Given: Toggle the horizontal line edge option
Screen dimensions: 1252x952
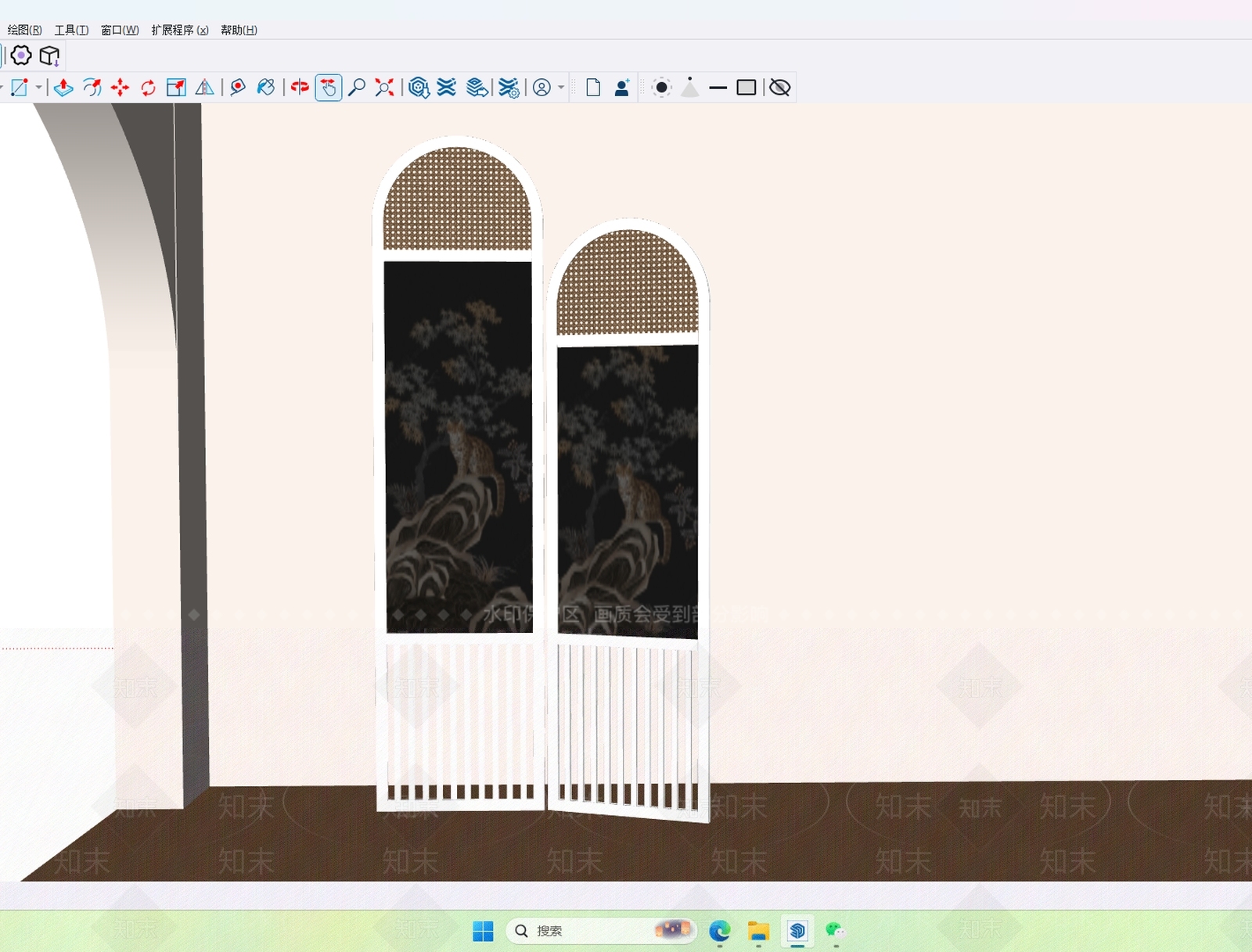Looking at the screenshot, I should (x=718, y=88).
